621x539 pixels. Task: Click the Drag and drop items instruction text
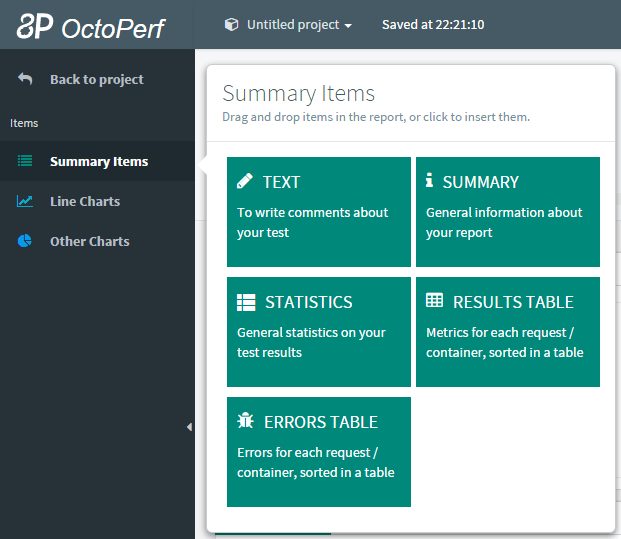(x=376, y=117)
